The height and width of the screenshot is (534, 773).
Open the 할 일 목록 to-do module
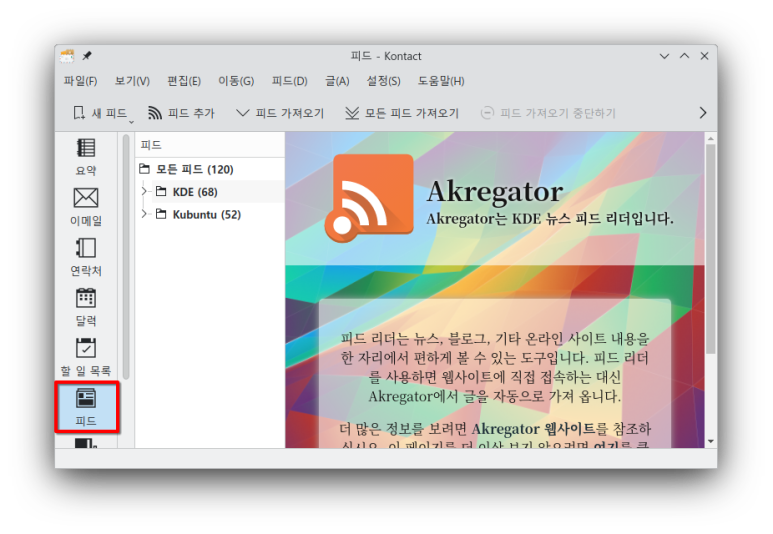tap(86, 357)
